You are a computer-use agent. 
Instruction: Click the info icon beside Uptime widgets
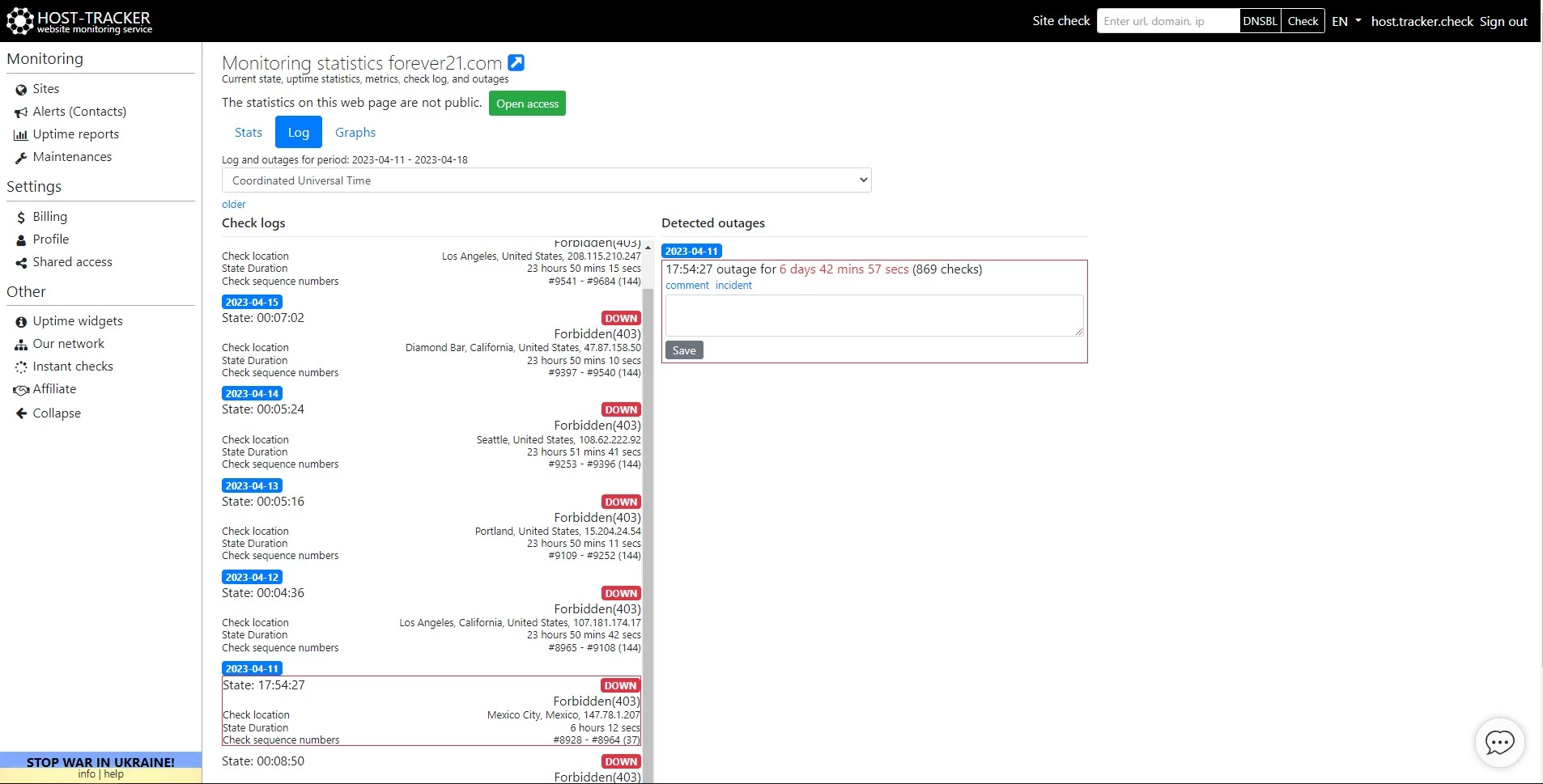[x=21, y=322]
